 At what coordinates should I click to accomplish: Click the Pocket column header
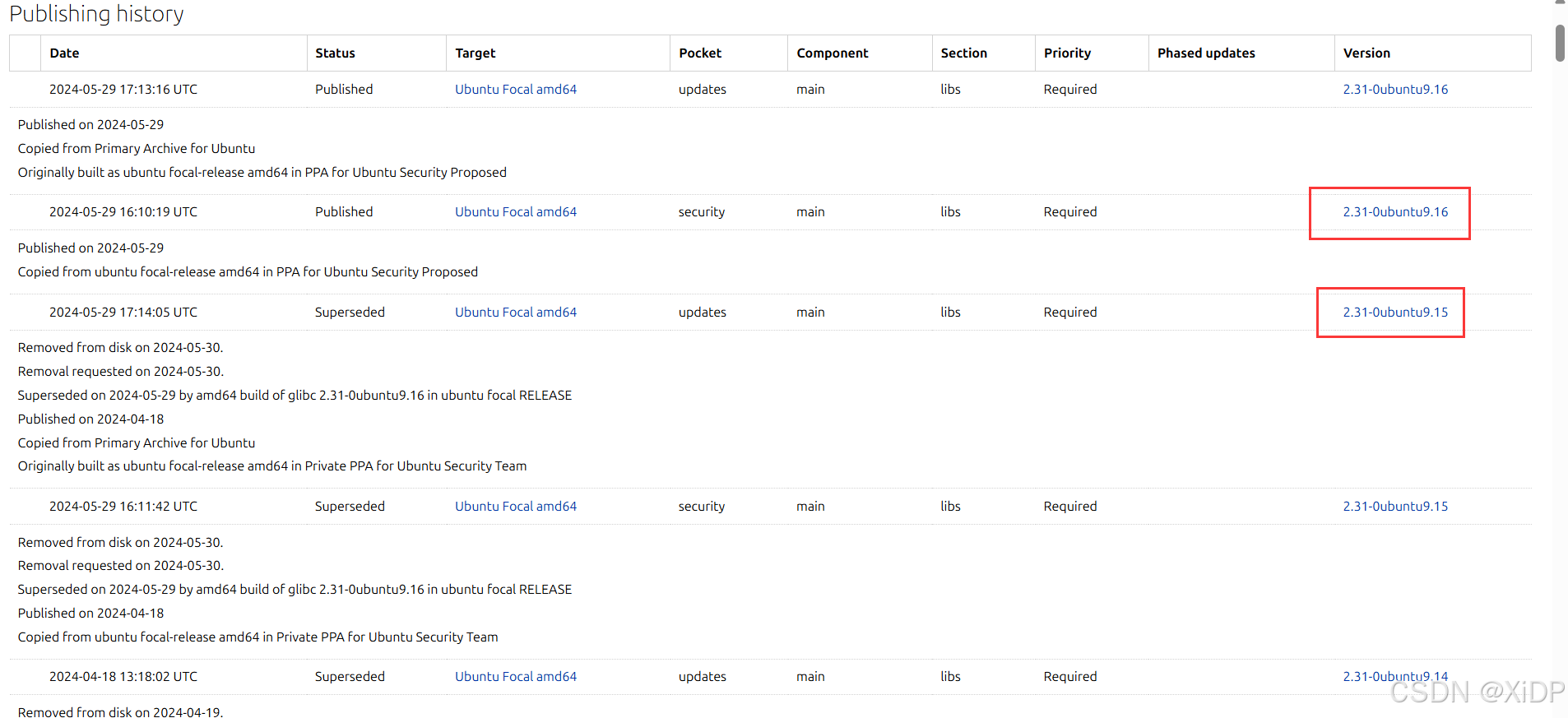tap(699, 53)
